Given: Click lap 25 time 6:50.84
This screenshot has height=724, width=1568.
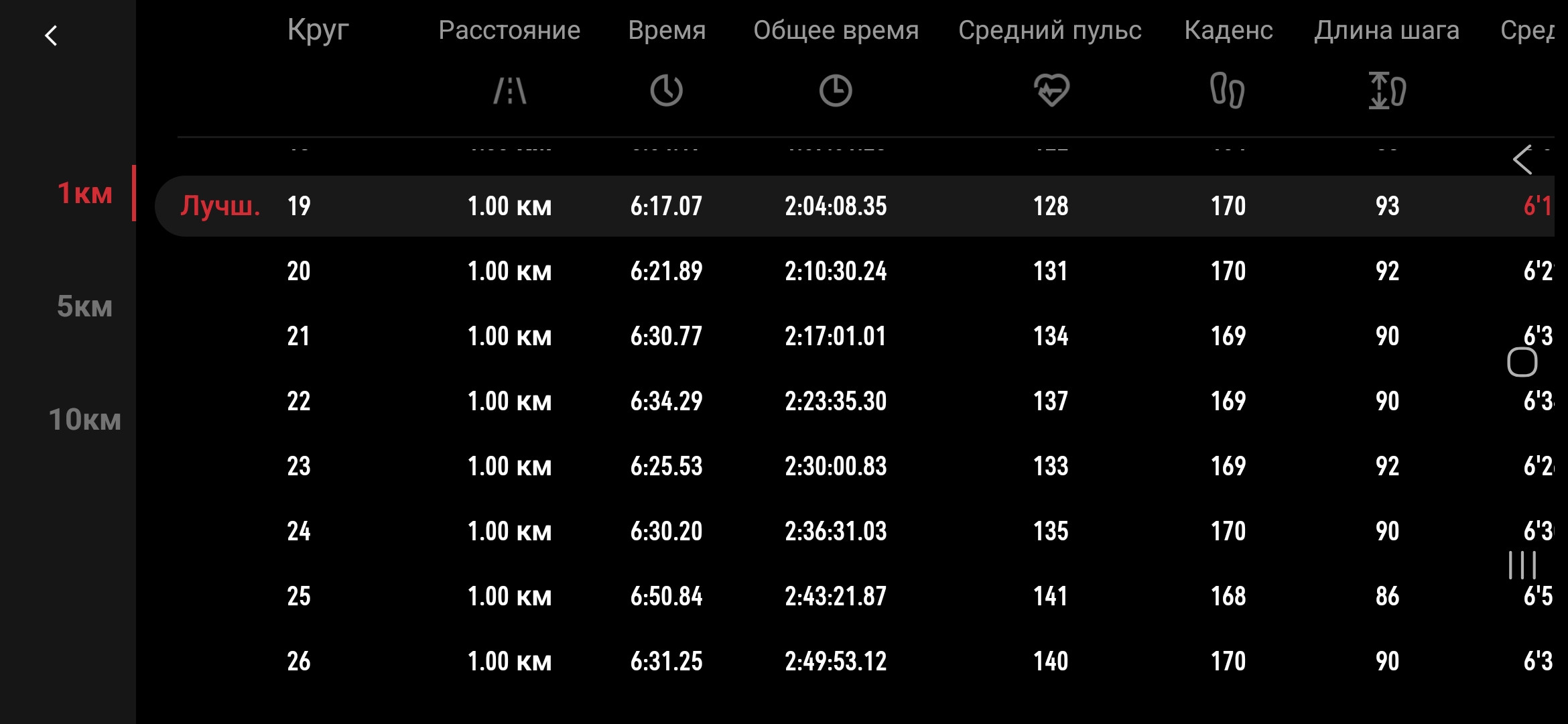Looking at the screenshot, I should pyautogui.click(x=666, y=596).
